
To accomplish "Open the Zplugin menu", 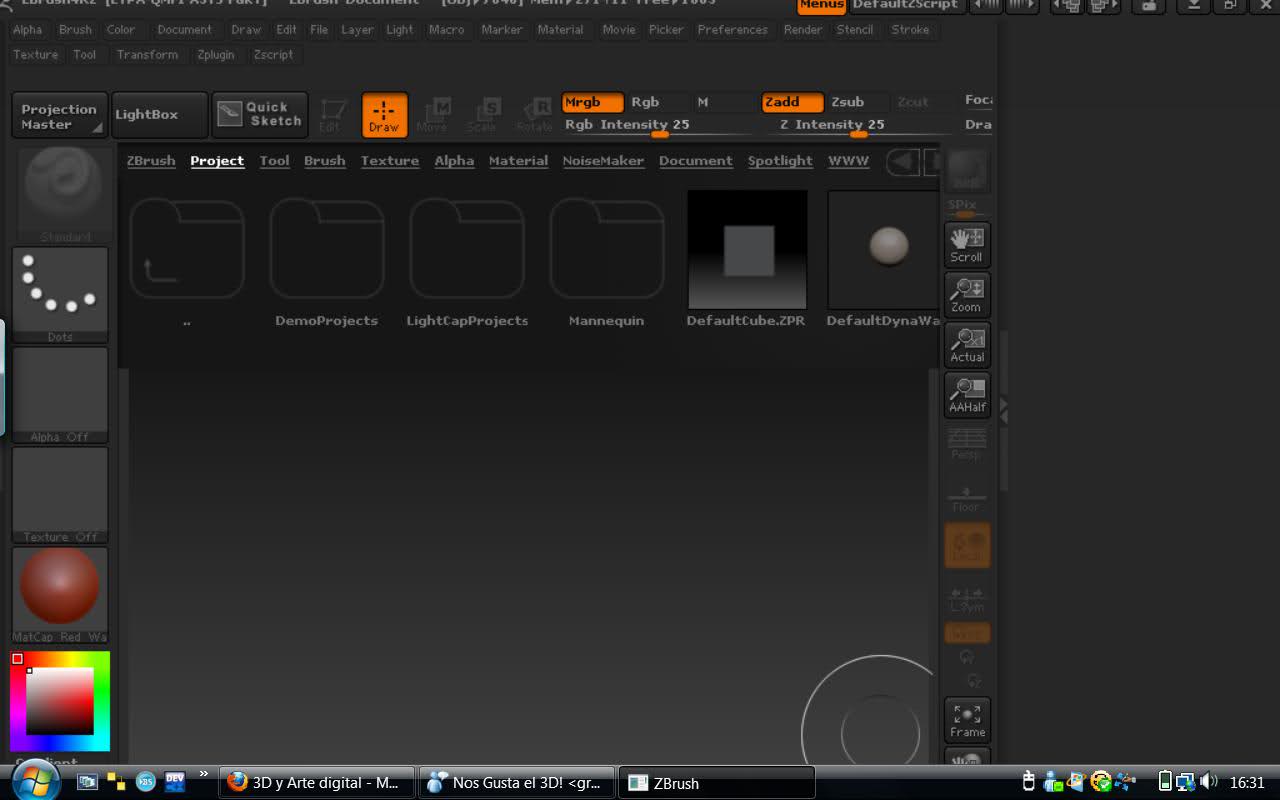I will [x=216, y=55].
